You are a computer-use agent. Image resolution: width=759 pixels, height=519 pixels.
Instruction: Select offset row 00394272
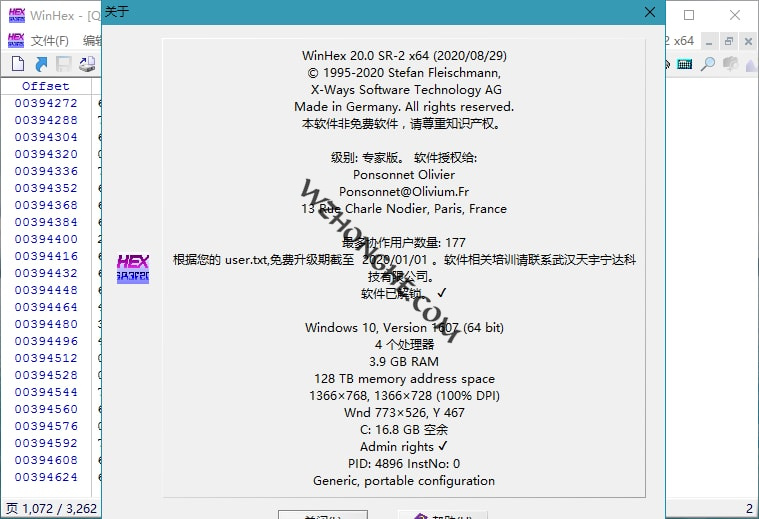(46, 103)
